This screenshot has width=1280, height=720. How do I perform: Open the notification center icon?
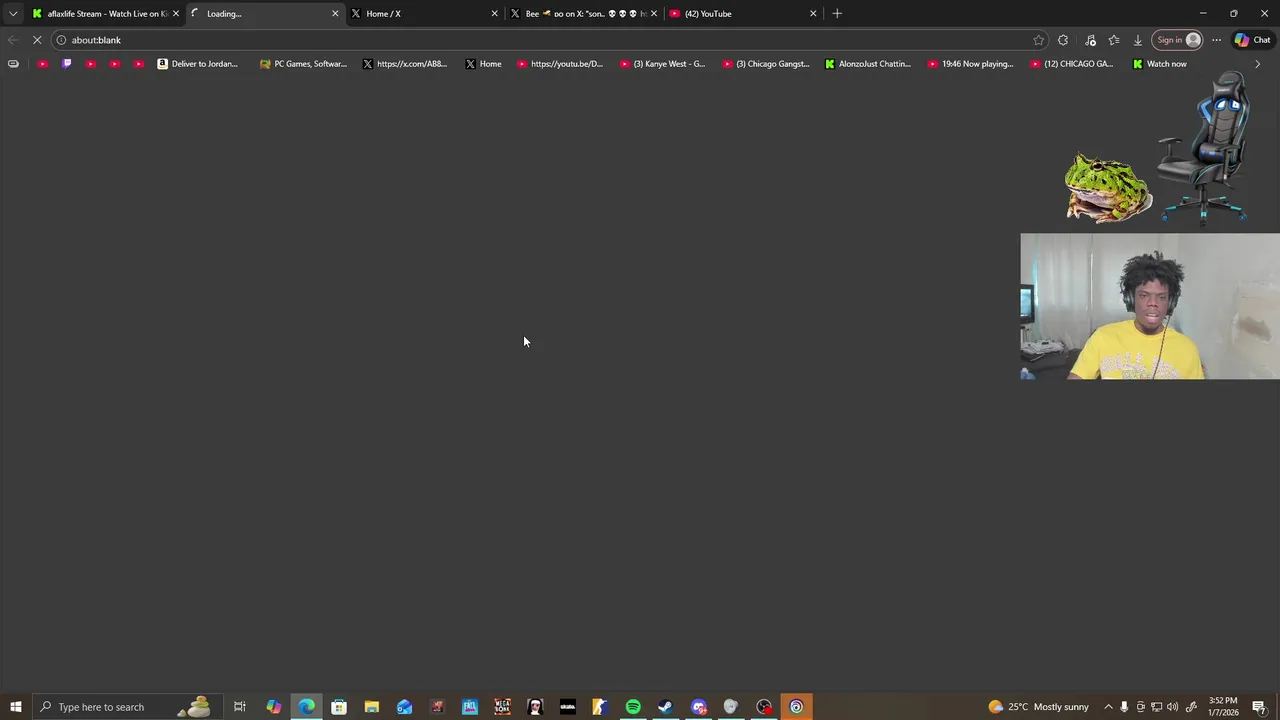(x=1260, y=707)
